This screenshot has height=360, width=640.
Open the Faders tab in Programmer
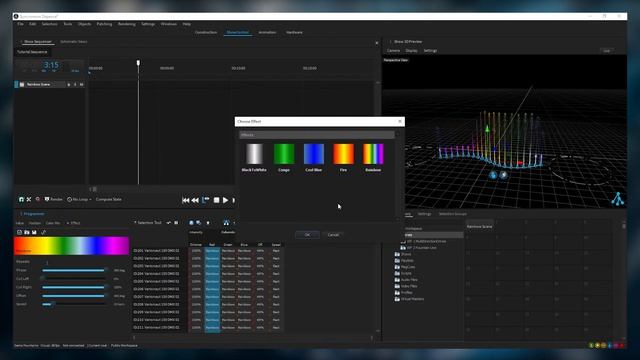35,223
